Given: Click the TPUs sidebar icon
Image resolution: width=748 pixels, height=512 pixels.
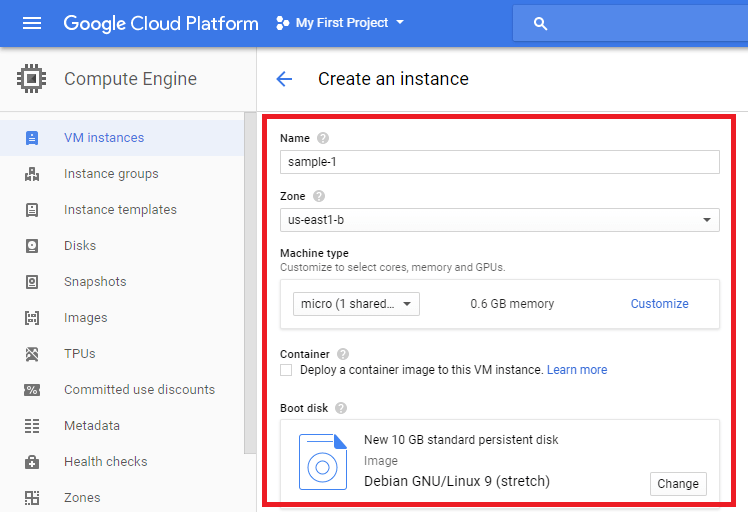Looking at the screenshot, I should click(x=32, y=354).
